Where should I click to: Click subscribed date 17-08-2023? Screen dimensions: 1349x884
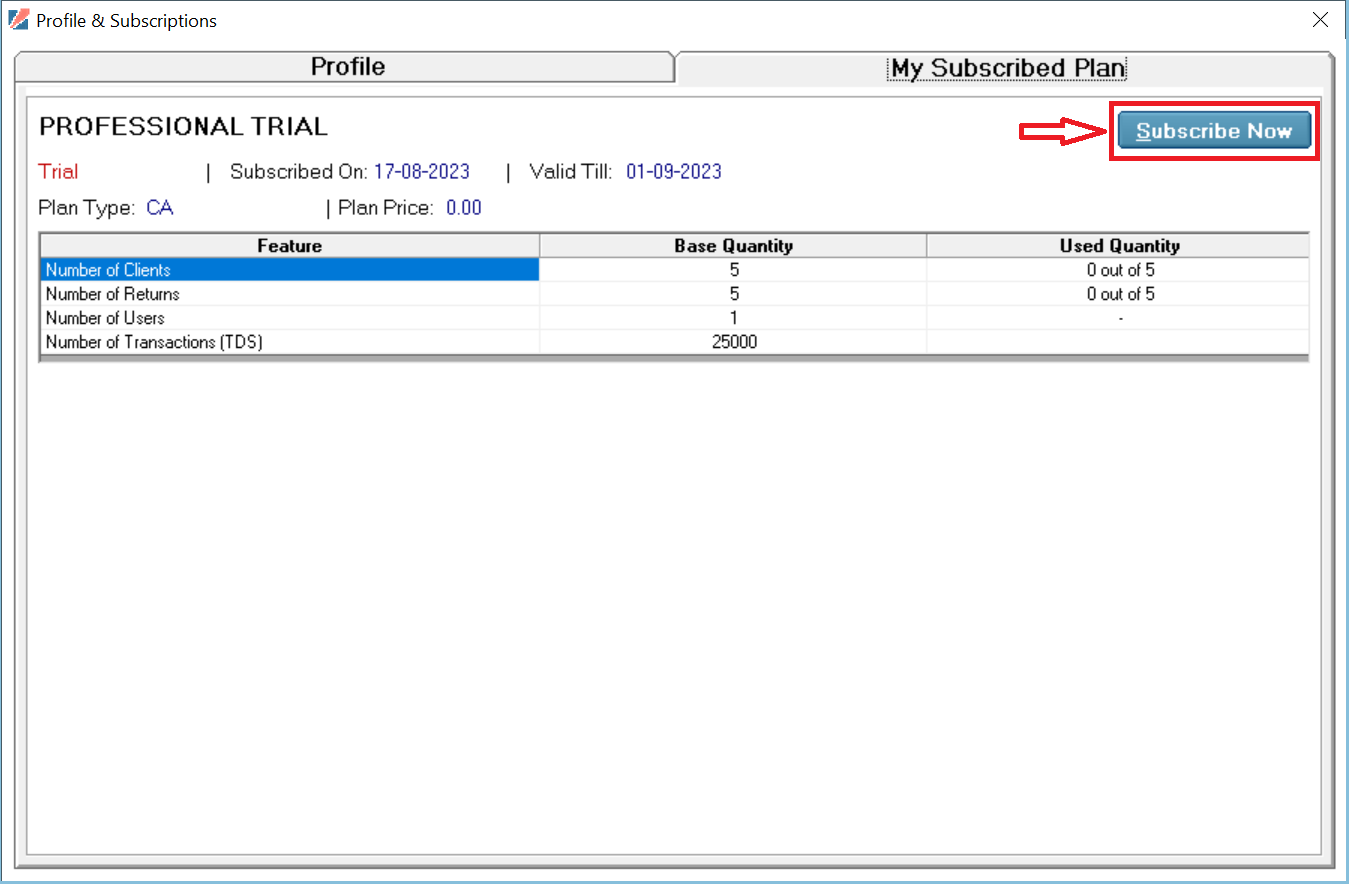422,172
